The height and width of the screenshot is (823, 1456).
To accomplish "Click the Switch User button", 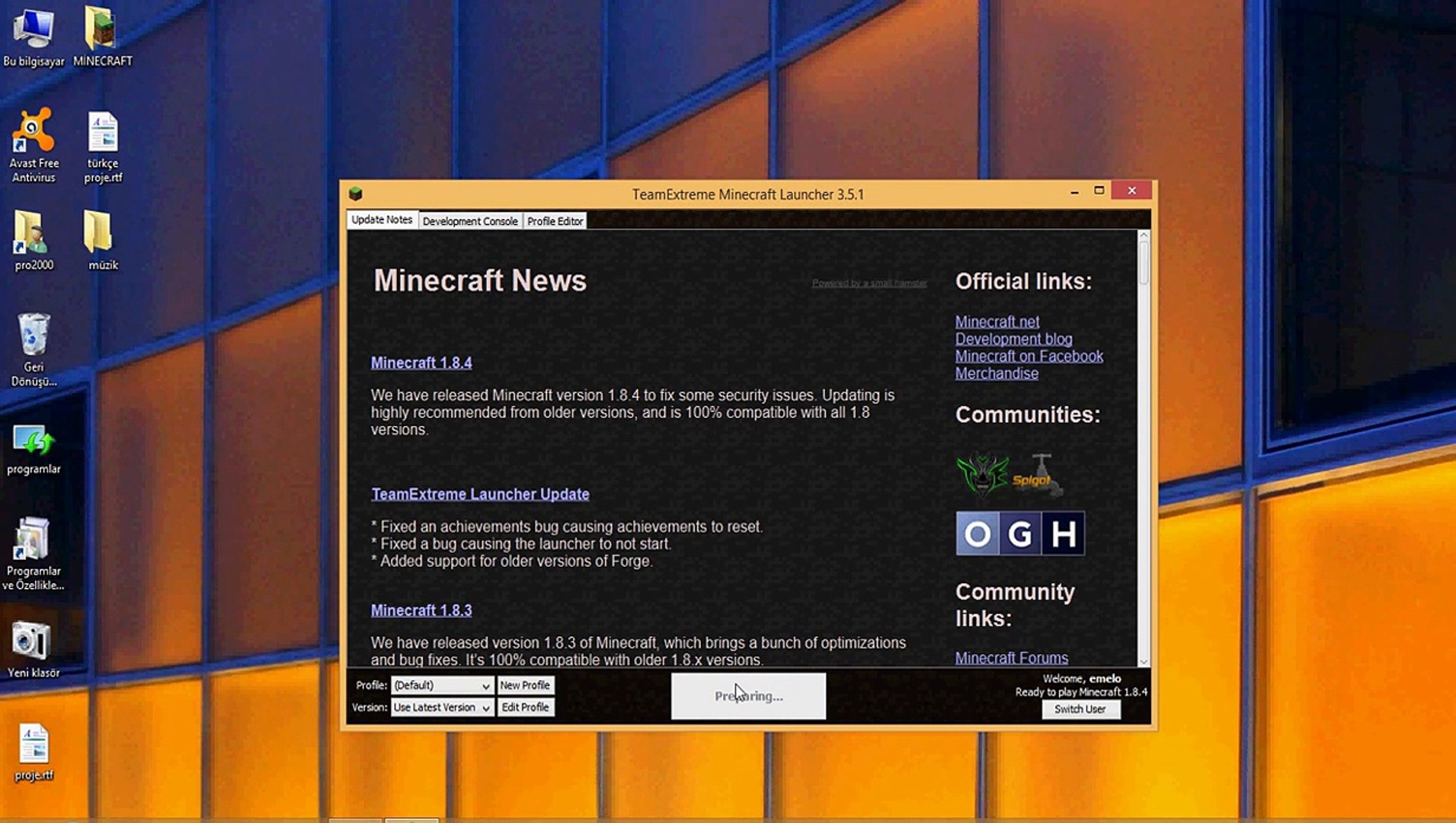I will 1080,709.
